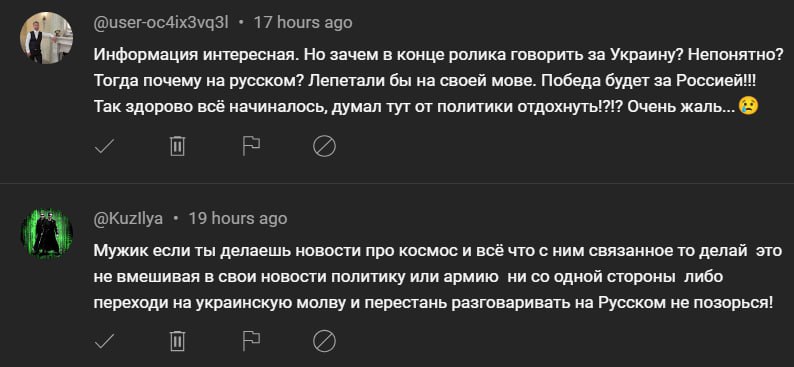Click the crying emoji in first comment
Viewport: 794px width, 367px height.
748,105
